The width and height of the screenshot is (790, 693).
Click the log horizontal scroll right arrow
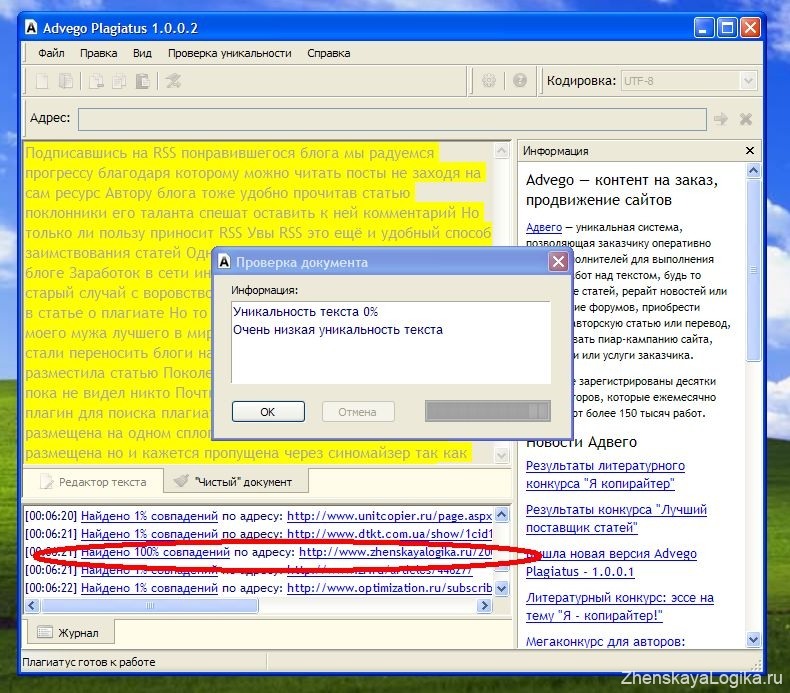(x=485, y=605)
